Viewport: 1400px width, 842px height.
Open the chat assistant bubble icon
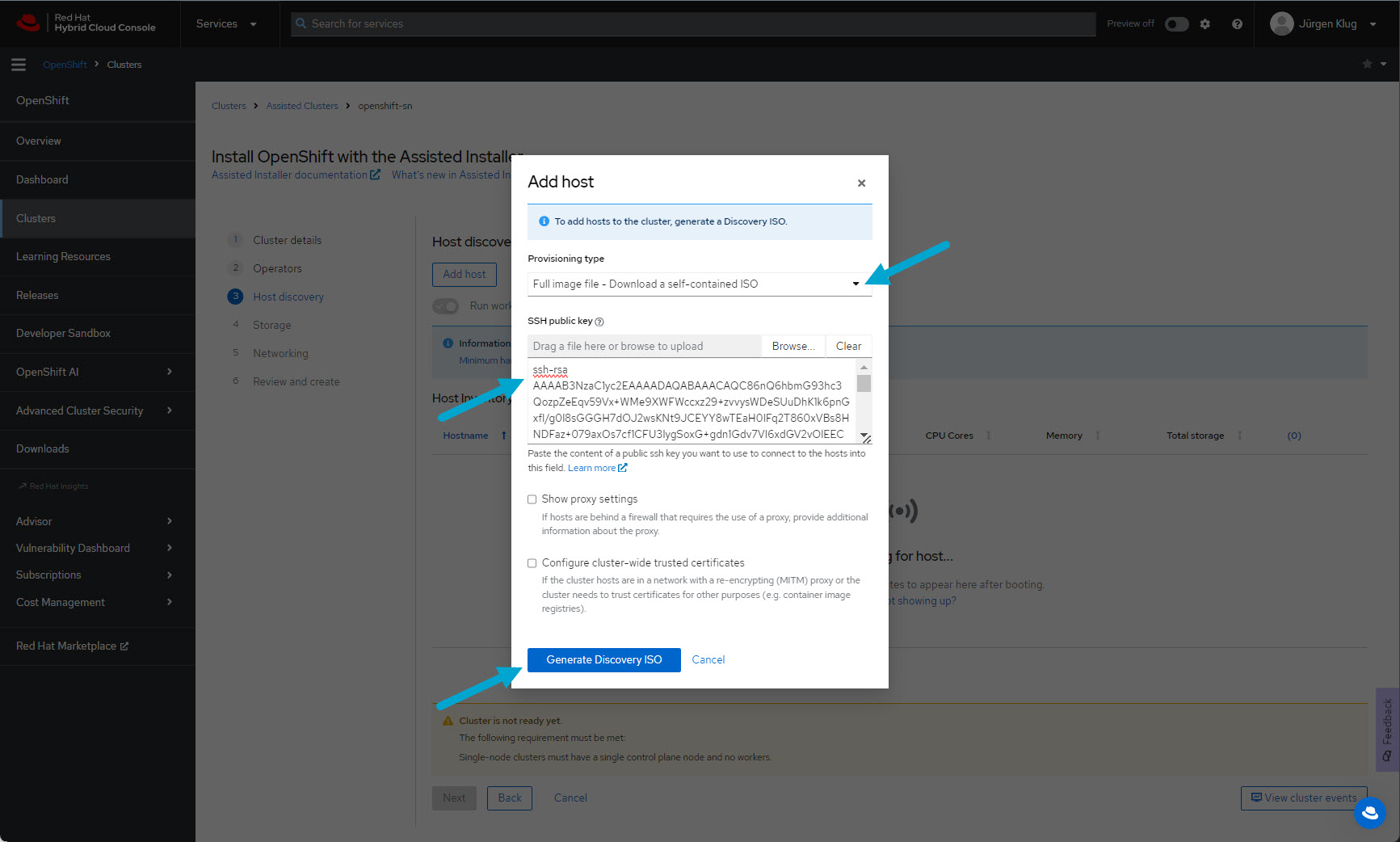pyautogui.click(x=1369, y=813)
